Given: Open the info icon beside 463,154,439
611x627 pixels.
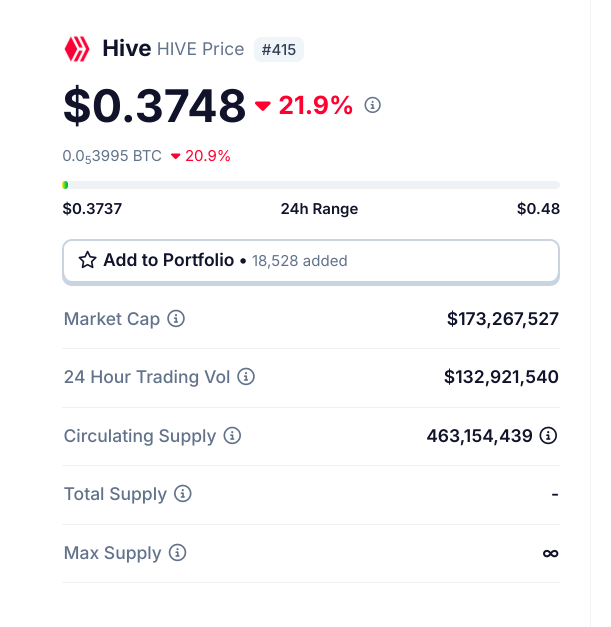Looking at the screenshot, I should point(548,435).
